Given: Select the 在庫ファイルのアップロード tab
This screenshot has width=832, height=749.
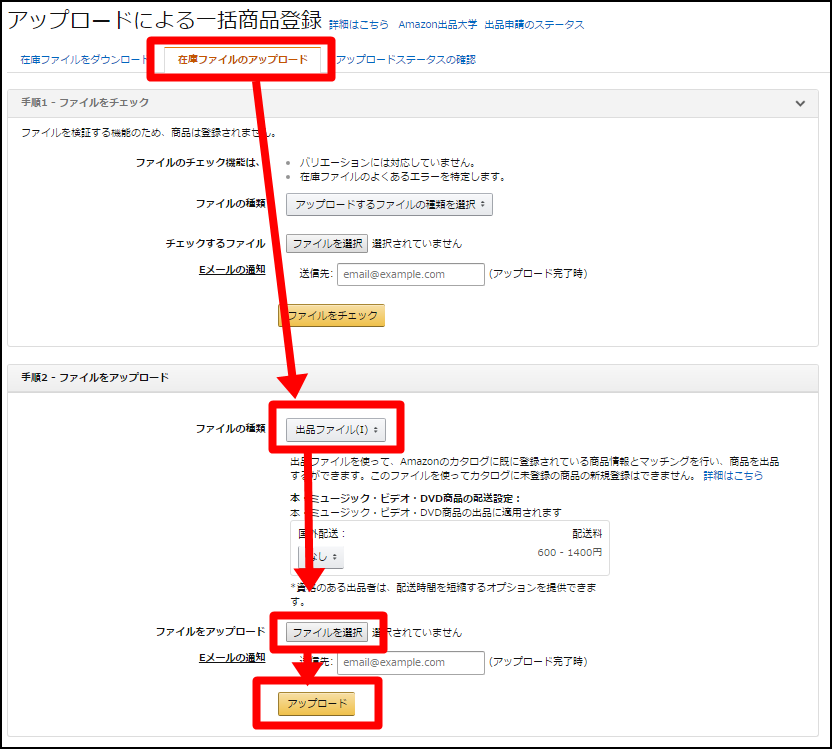Looking at the screenshot, I should (242, 60).
